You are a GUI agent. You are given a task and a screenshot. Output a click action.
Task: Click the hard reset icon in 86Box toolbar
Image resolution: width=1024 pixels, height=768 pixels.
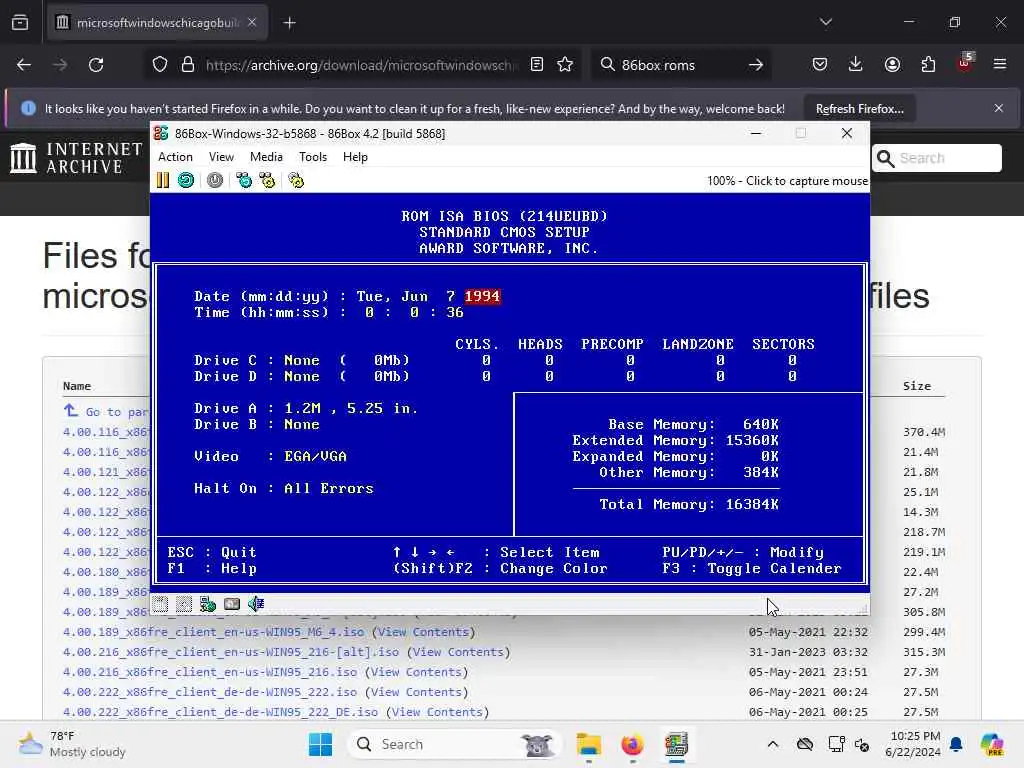[x=186, y=180]
